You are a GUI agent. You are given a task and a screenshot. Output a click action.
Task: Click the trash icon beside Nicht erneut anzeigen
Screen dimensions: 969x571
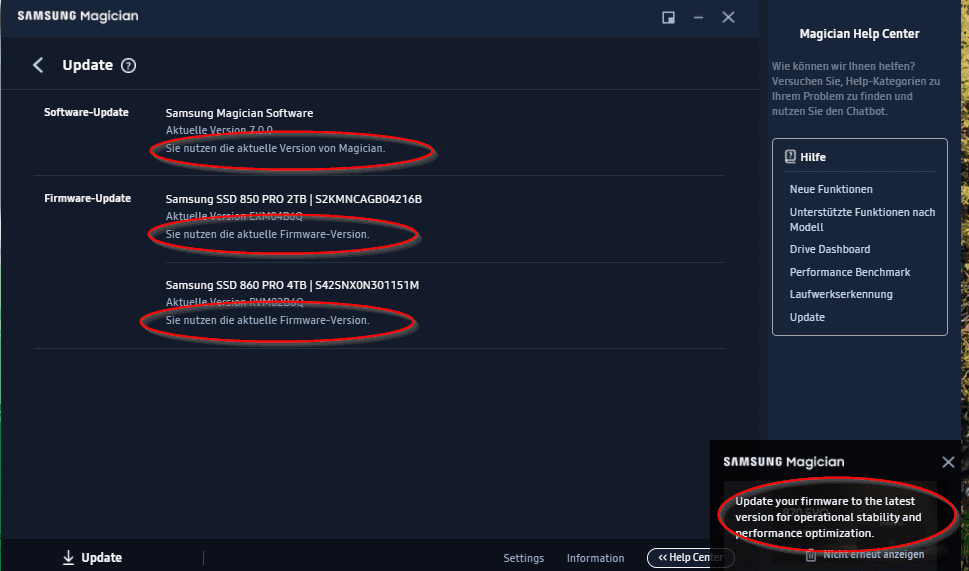click(x=811, y=555)
